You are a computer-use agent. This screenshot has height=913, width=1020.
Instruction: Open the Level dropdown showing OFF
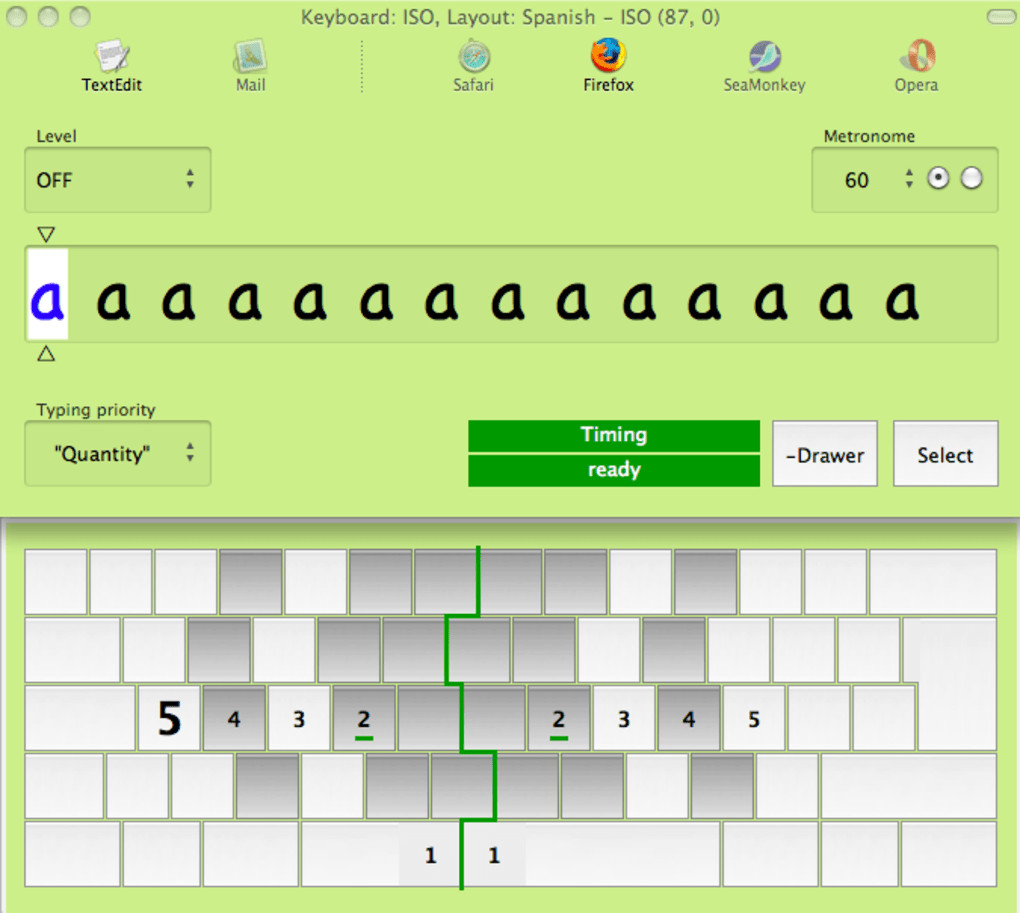pos(118,180)
